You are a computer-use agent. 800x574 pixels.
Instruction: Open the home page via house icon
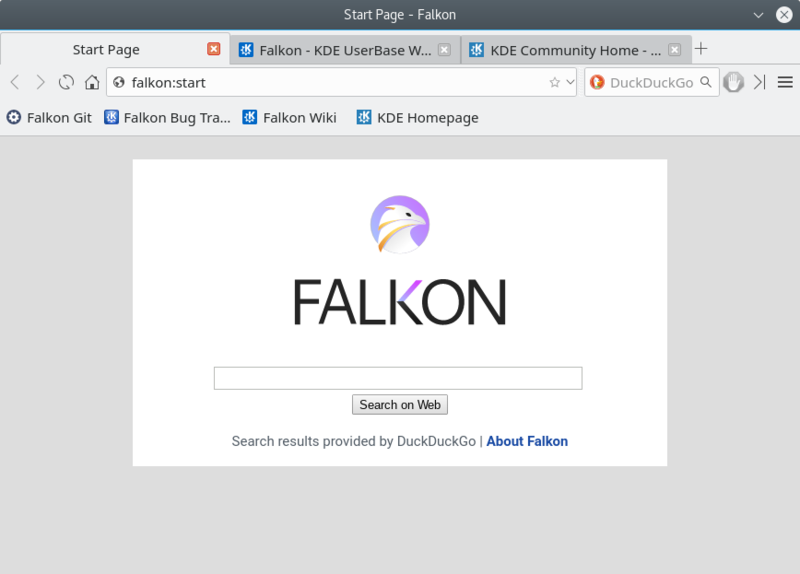coord(92,82)
